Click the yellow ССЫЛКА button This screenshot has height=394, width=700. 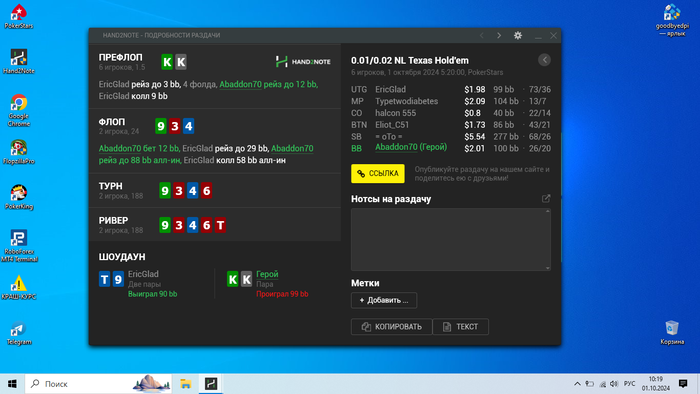(378, 174)
